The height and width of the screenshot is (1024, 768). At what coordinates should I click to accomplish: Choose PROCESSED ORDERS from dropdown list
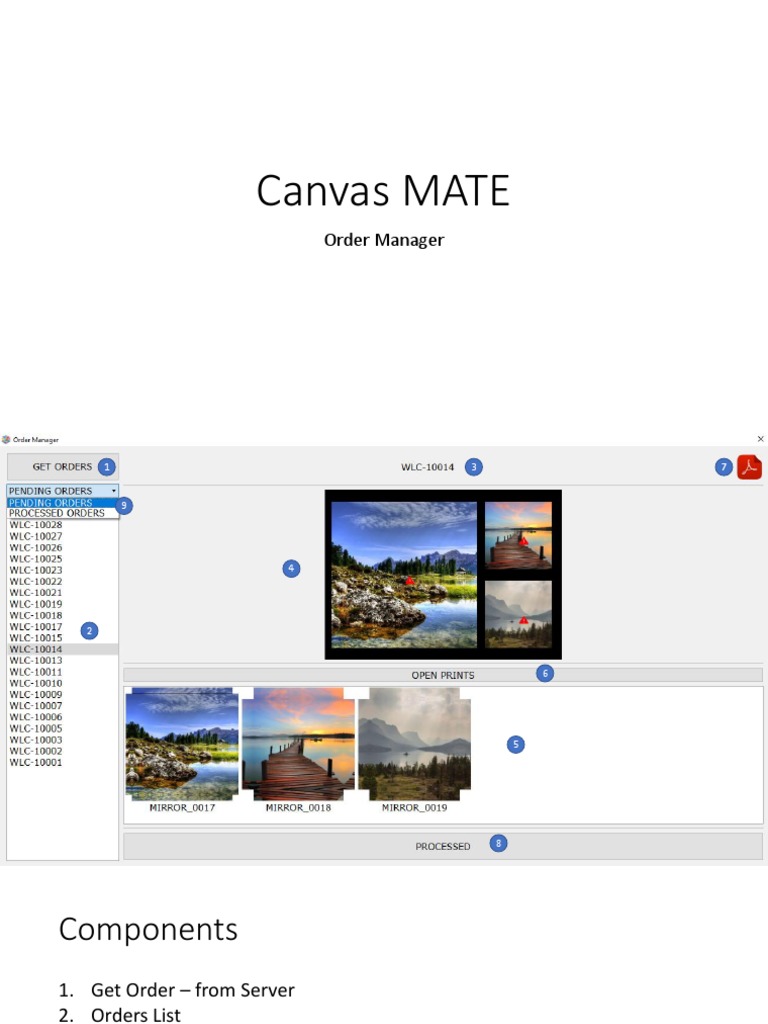pyautogui.click(x=56, y=513)
